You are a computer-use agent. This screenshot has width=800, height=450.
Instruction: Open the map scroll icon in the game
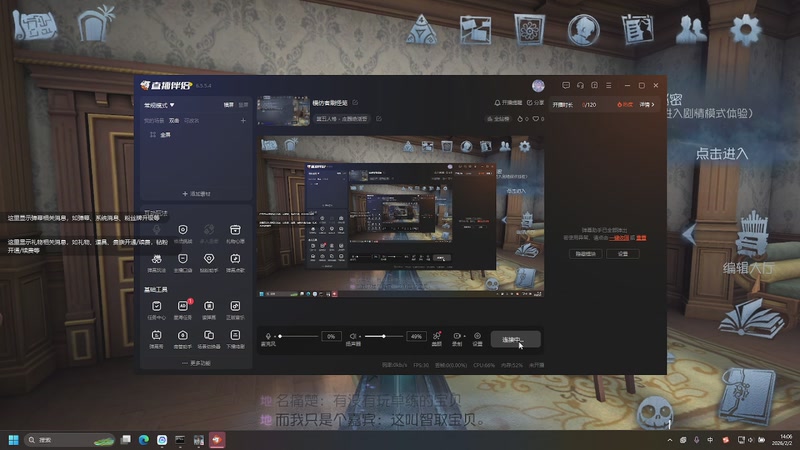(35, 25)
